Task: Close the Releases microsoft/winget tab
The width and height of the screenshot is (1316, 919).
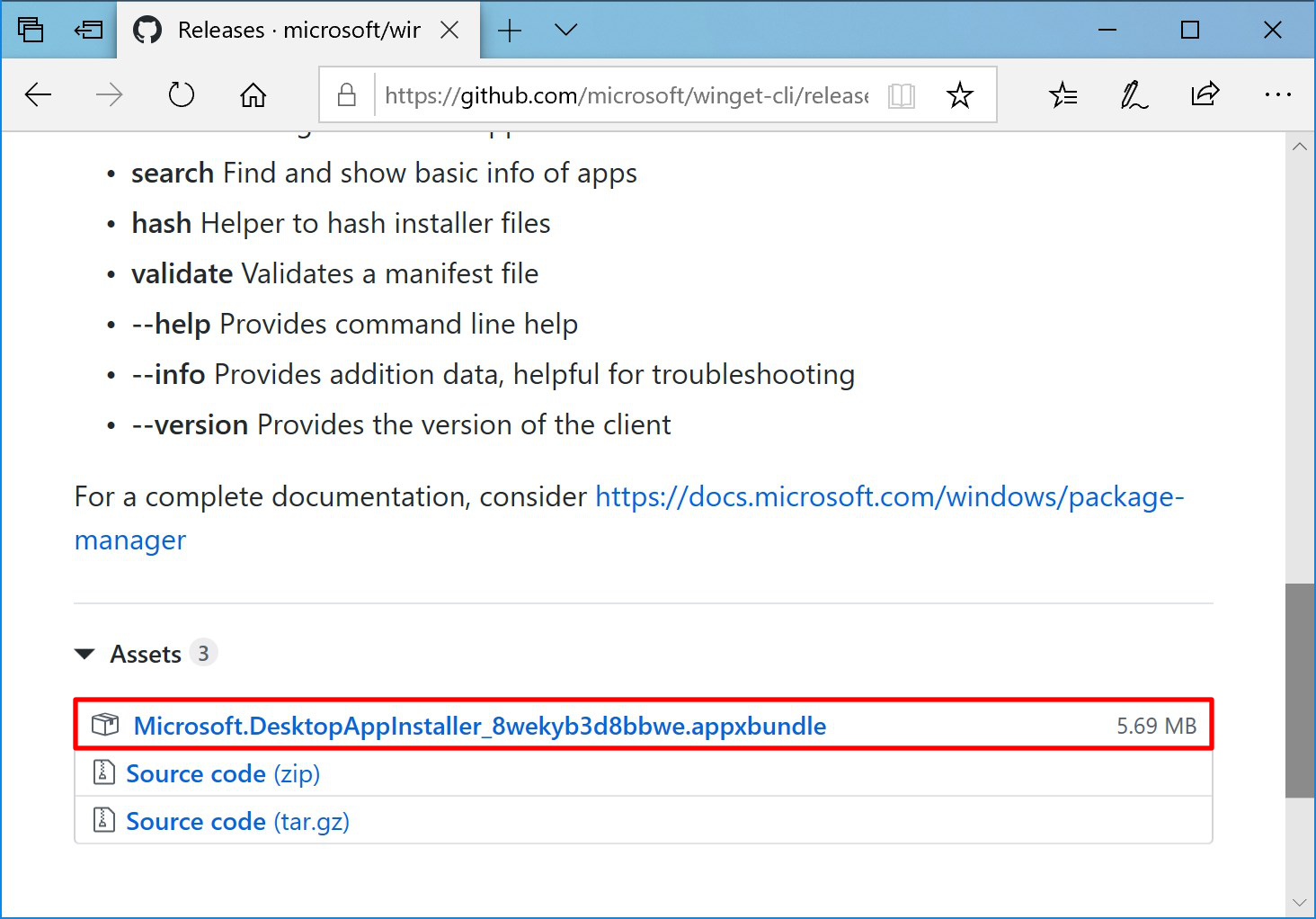Action: 449,30
